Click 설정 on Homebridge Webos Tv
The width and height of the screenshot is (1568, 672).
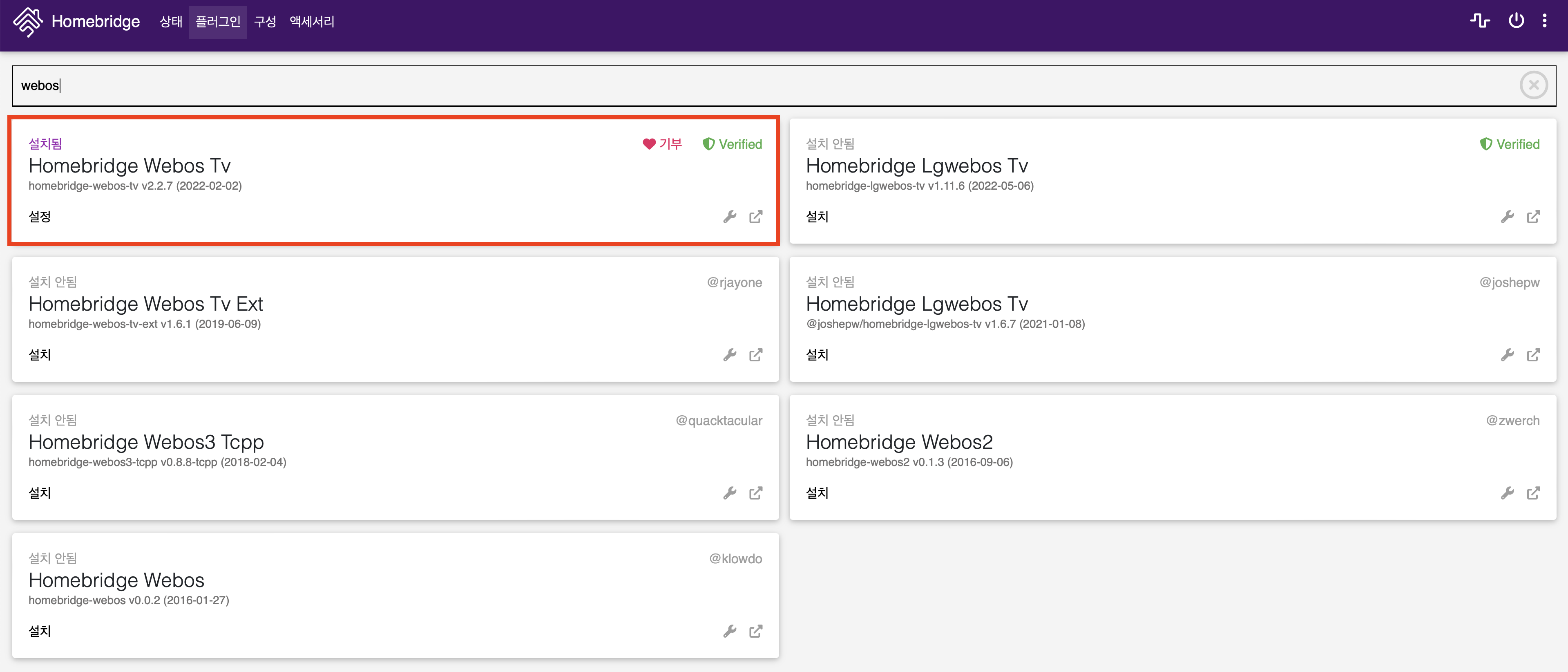[x=40, y=217]
